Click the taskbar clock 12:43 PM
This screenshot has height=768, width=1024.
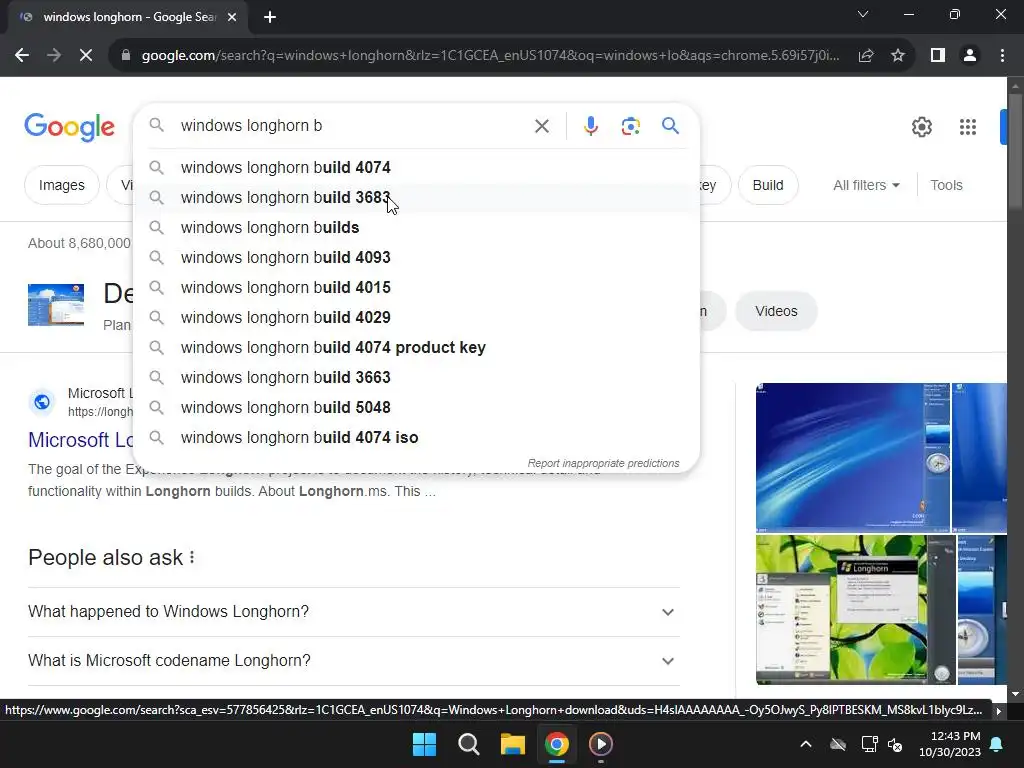950,744
